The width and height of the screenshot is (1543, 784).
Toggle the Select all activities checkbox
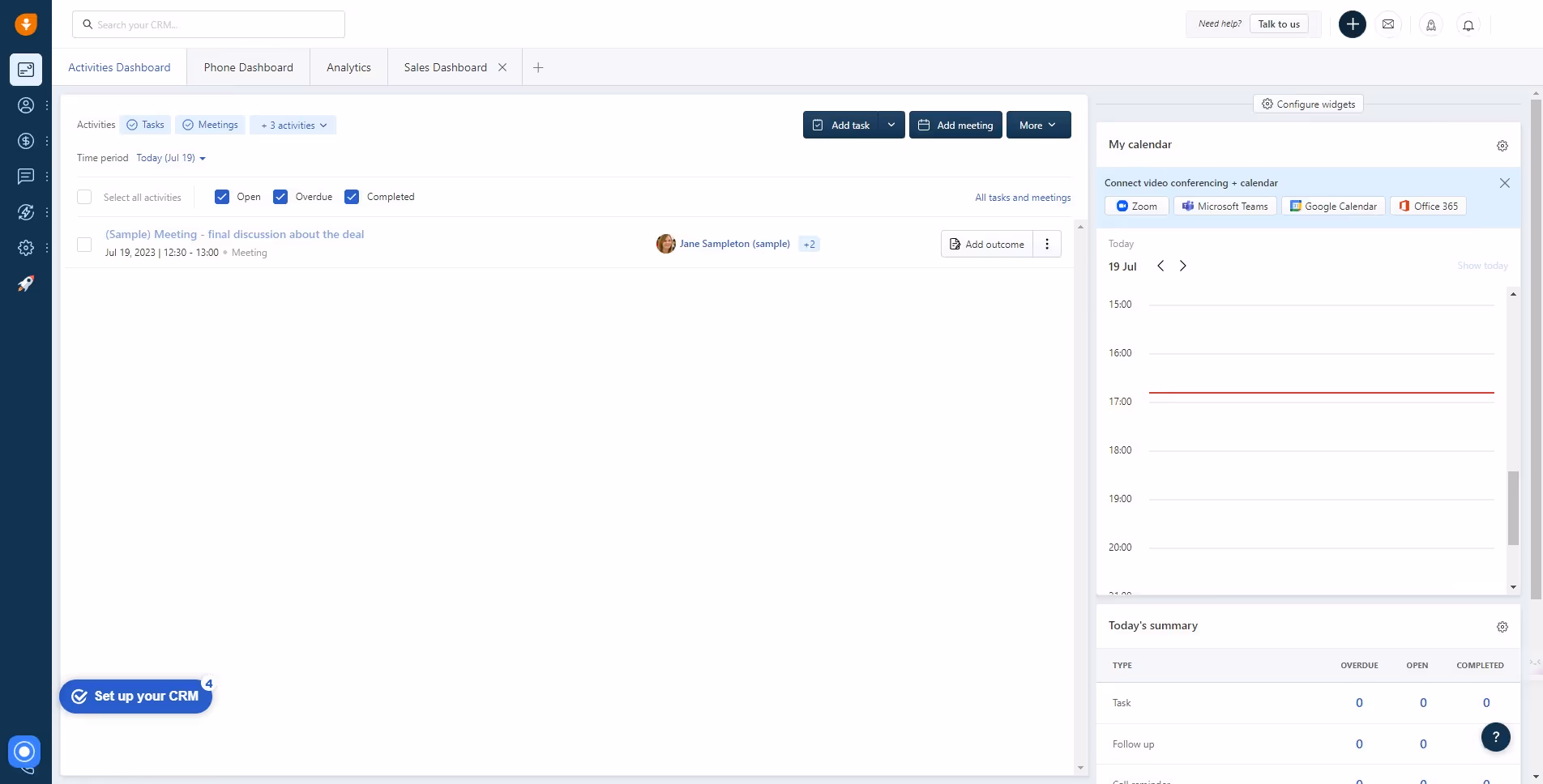pos(84,197)
